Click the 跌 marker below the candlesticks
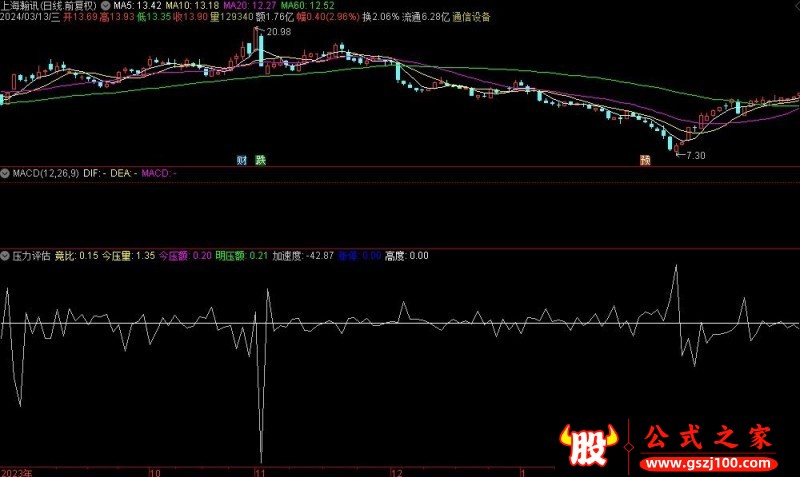 (261, 160)
